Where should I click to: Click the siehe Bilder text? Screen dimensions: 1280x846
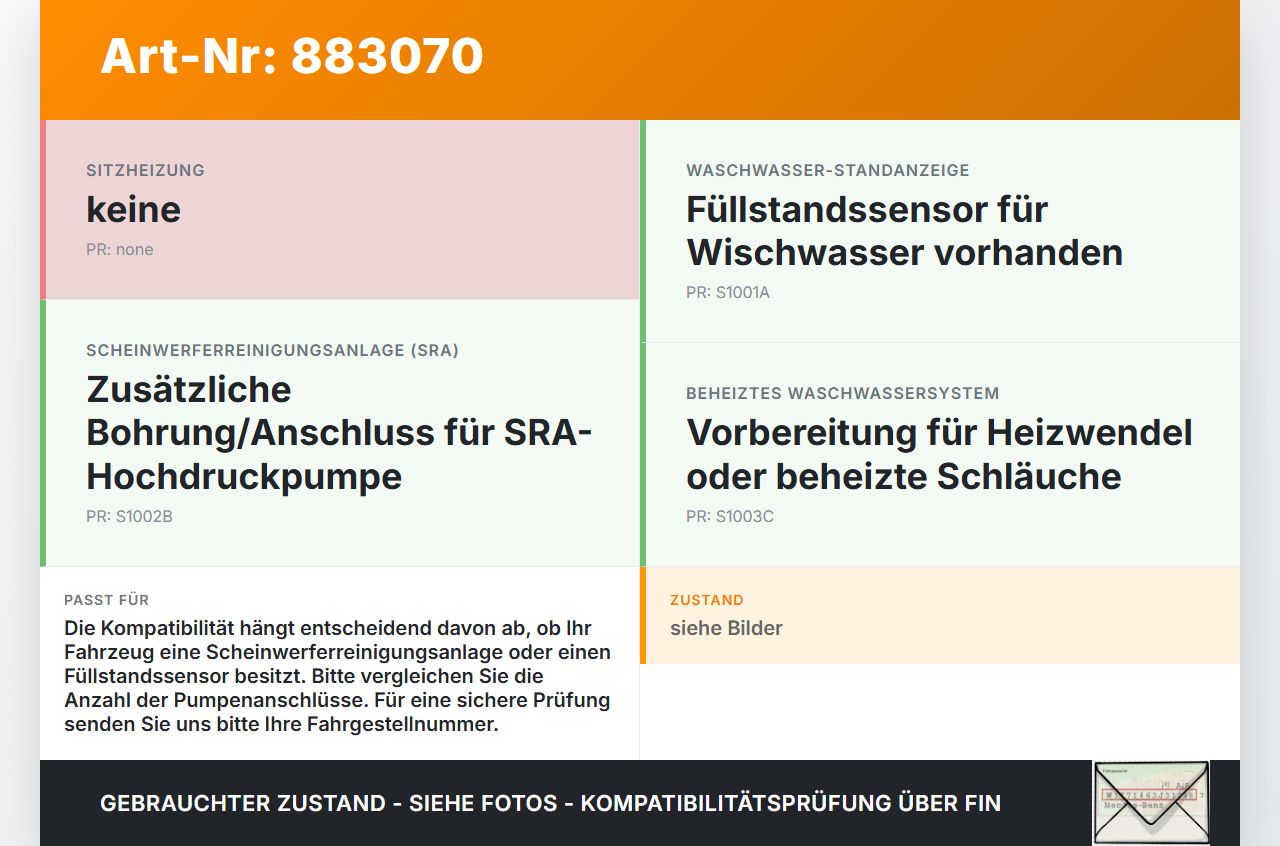(726, 628)
